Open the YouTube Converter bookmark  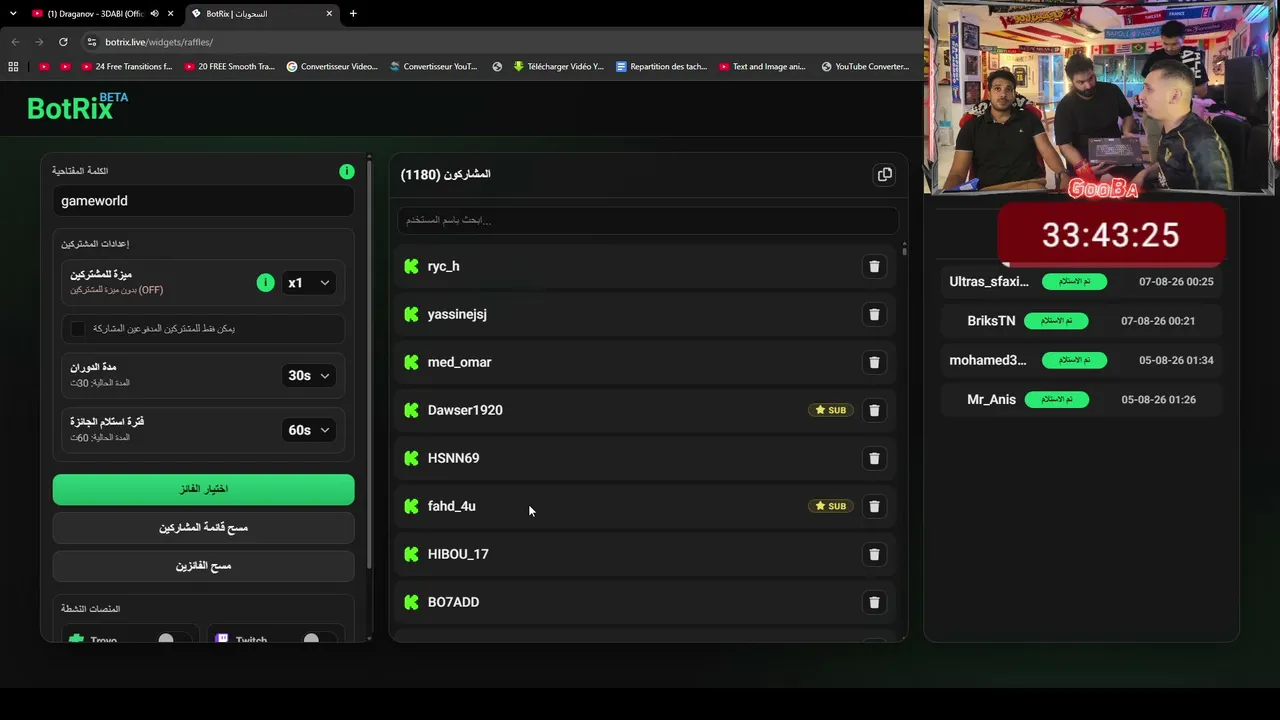(865, 67)
